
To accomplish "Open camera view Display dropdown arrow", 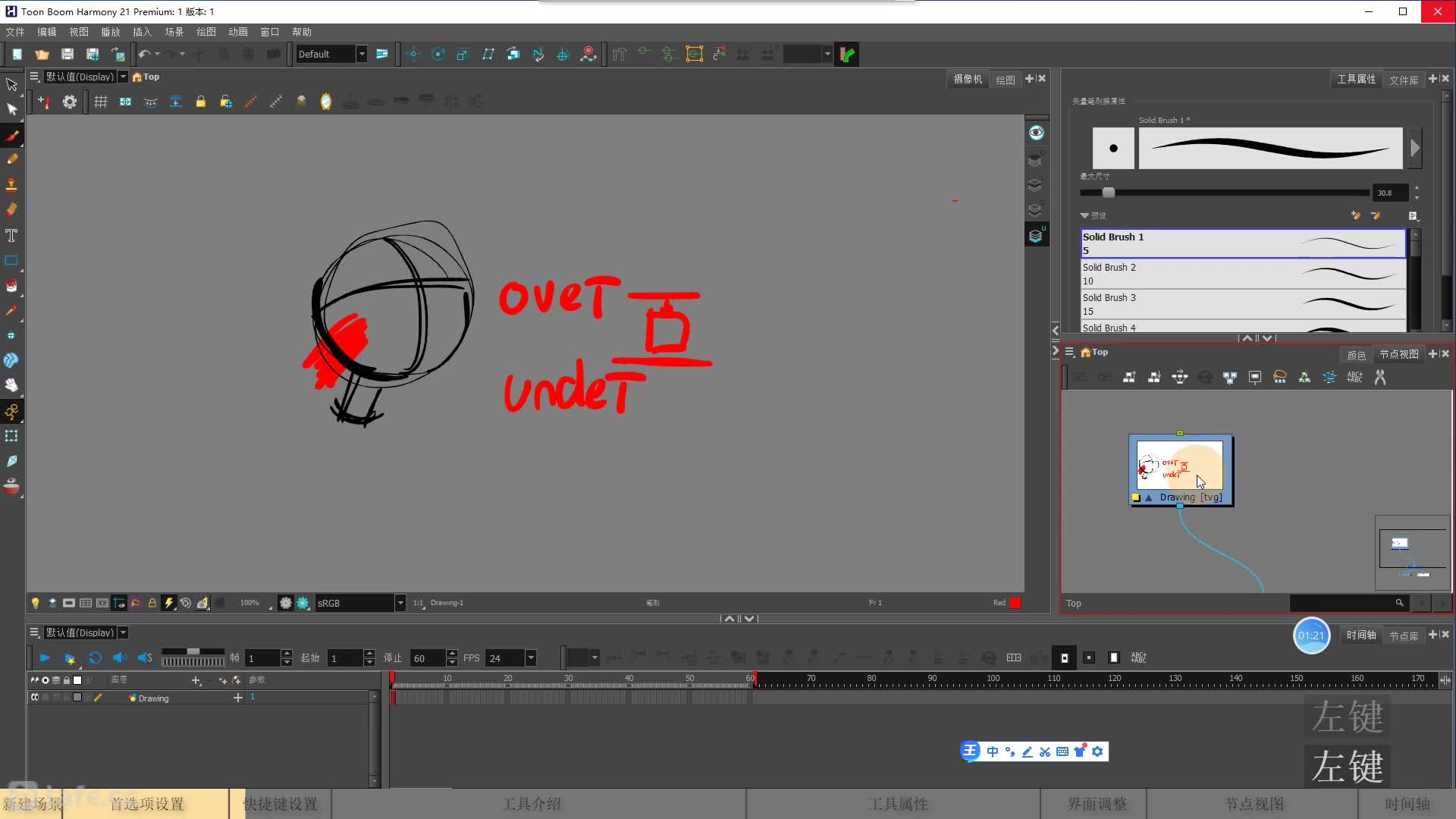I will coord(123,77).
